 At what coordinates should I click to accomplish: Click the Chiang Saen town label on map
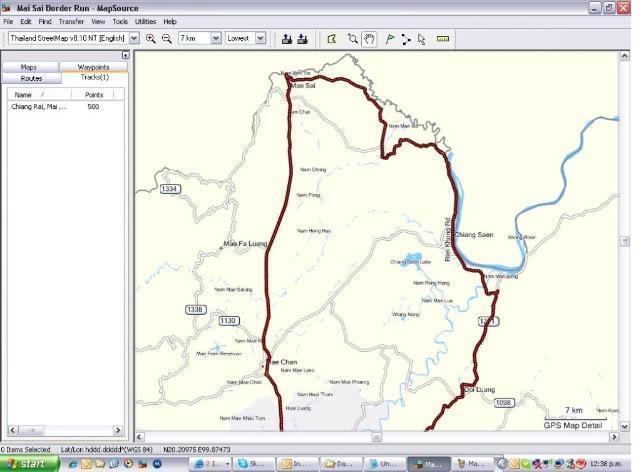point(474,235)
